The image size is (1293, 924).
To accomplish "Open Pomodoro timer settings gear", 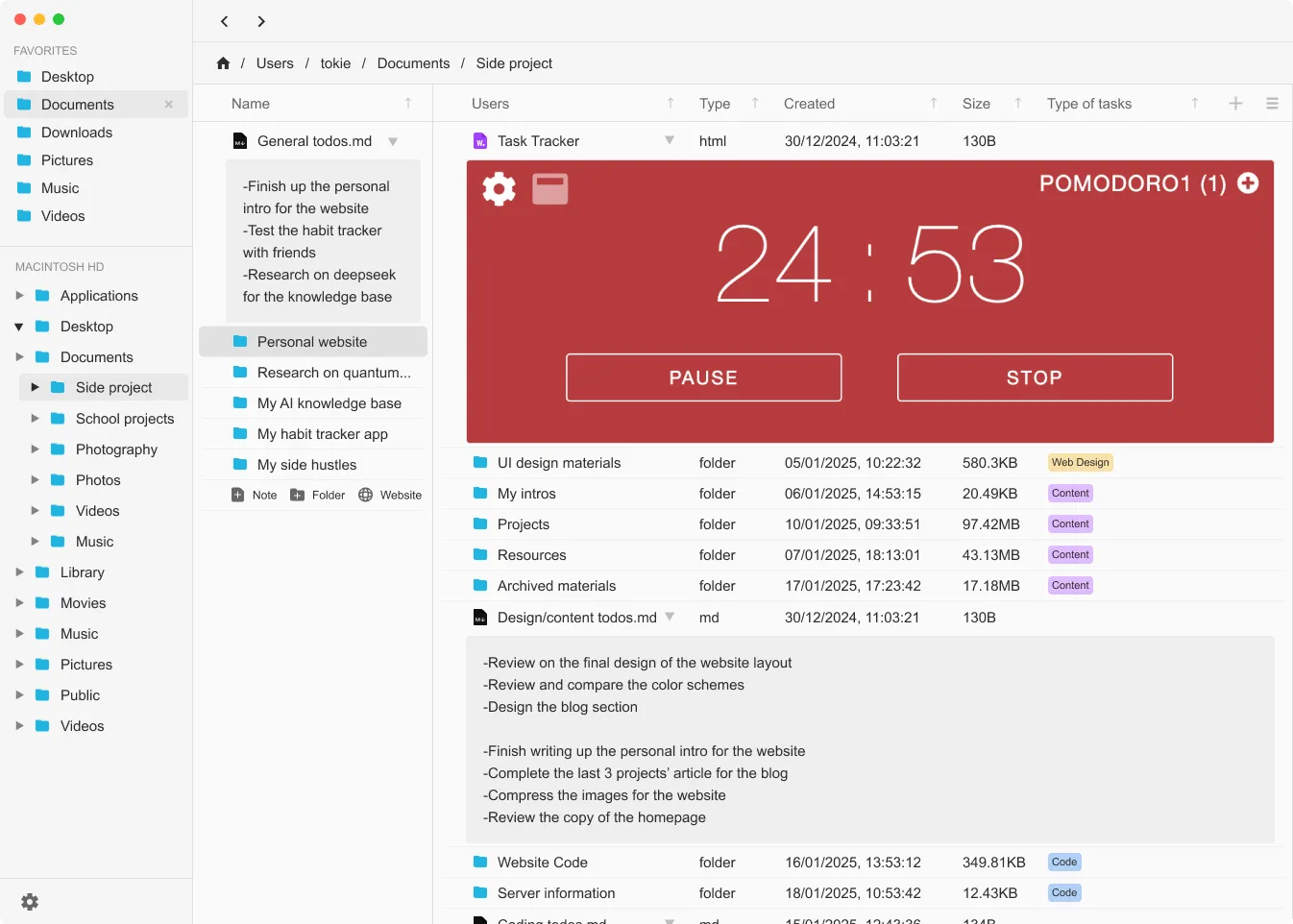I will click(x=499, y=188).
